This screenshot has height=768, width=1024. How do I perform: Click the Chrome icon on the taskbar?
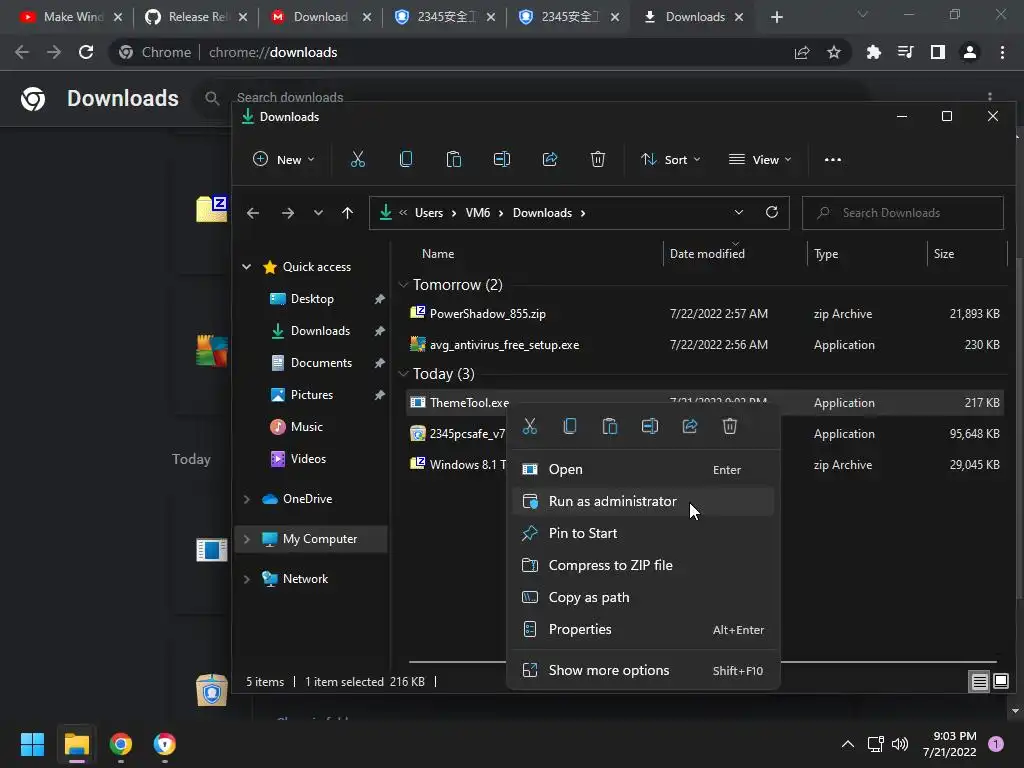121,744
